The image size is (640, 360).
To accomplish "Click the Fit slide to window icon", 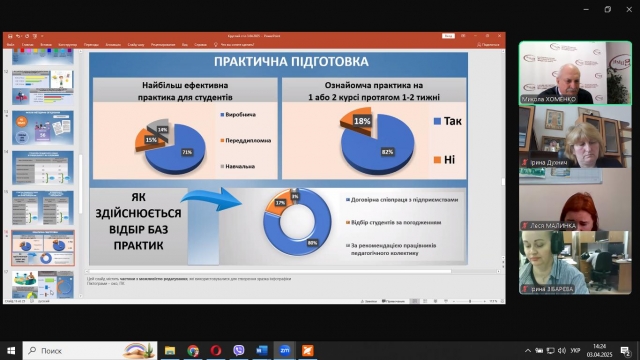I will point(502,301).
